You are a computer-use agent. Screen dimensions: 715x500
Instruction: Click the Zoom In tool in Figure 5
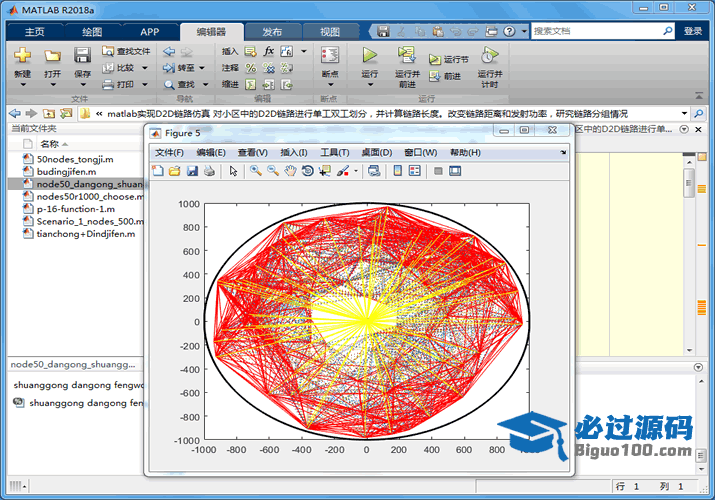pyautogui.click(x=256, y=171)
